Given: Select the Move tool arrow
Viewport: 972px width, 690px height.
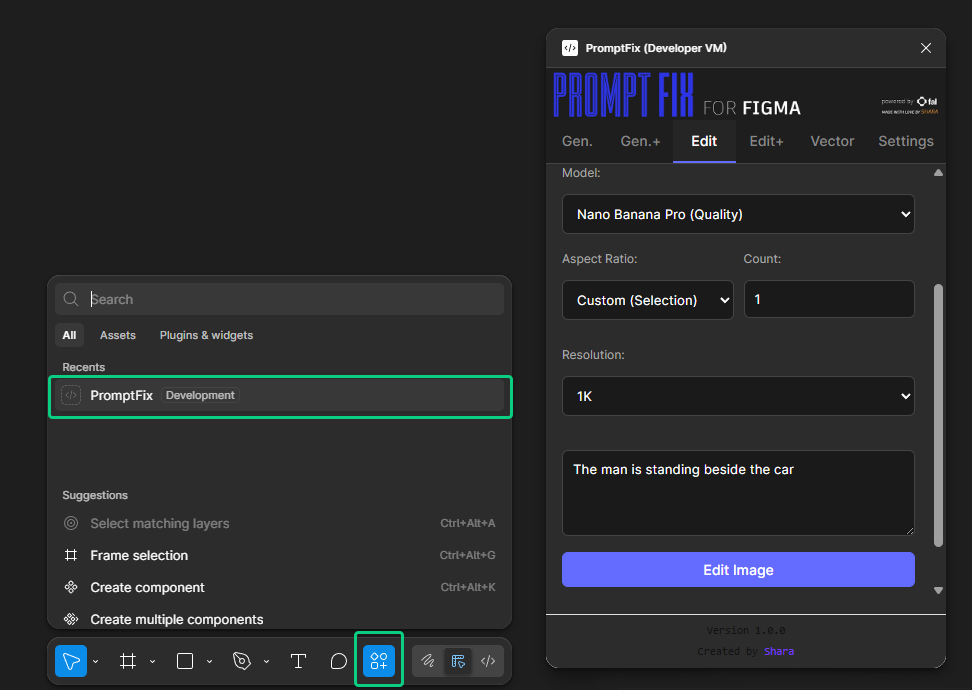Looking at the screenshot, I should [x=71, y=661].
